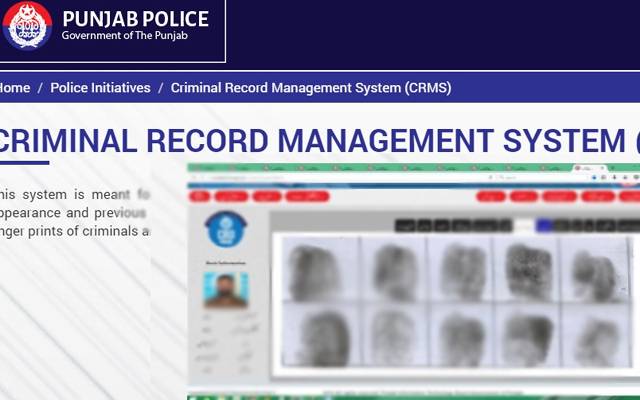
Task: Click the PUNJAB POLICE header title
Action: point(136,19)
